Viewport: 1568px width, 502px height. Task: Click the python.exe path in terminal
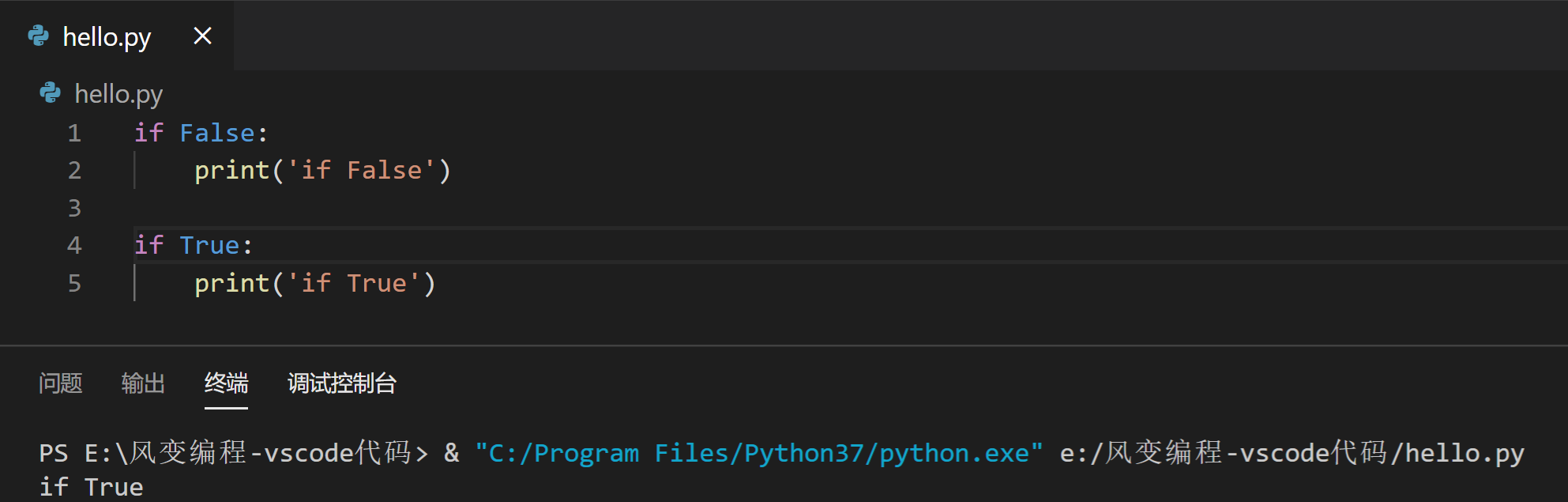click(x=758, y=453)
